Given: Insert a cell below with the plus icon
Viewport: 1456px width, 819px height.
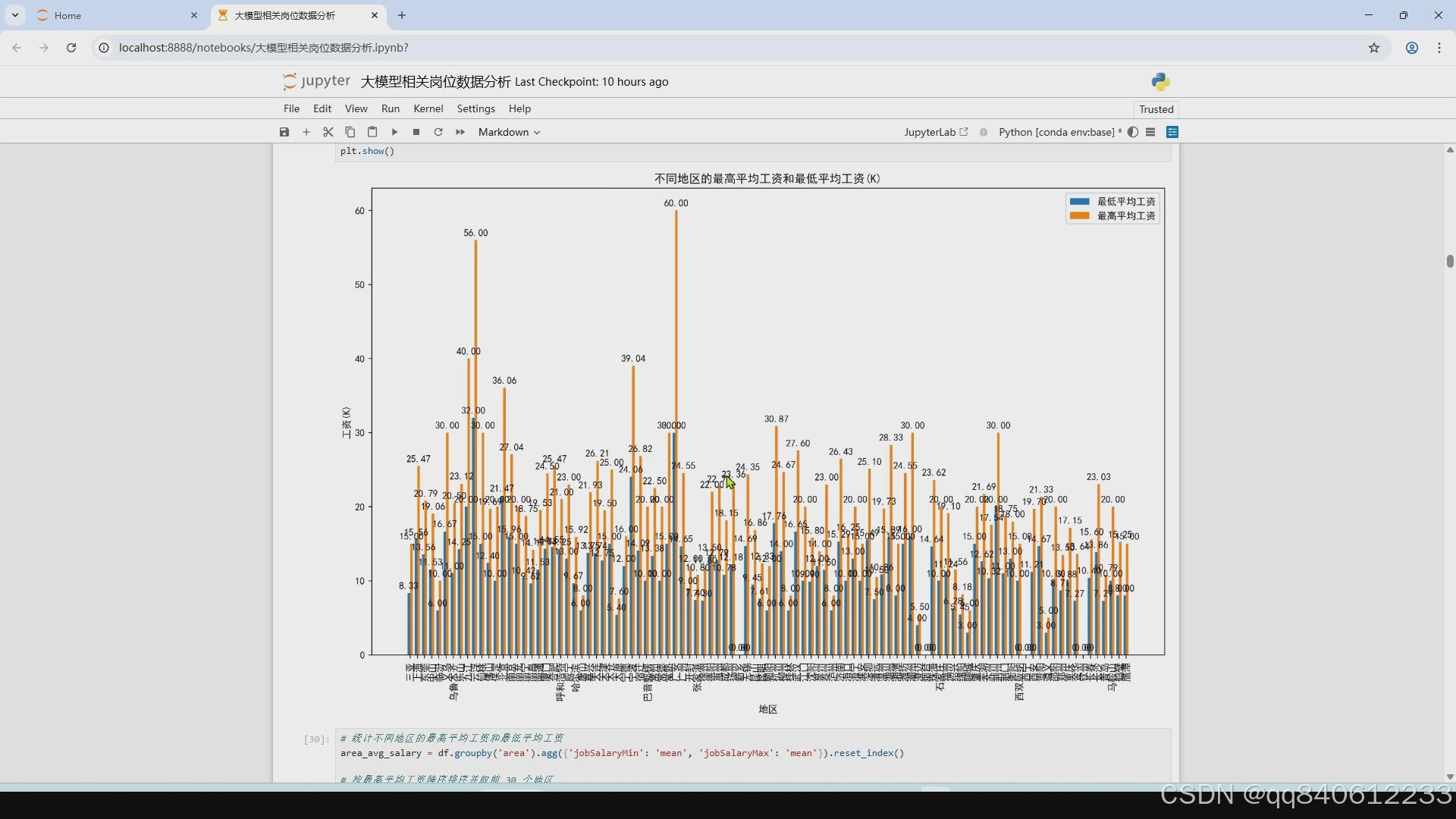Looking at the screenshot, I should [x=306, y=132].
